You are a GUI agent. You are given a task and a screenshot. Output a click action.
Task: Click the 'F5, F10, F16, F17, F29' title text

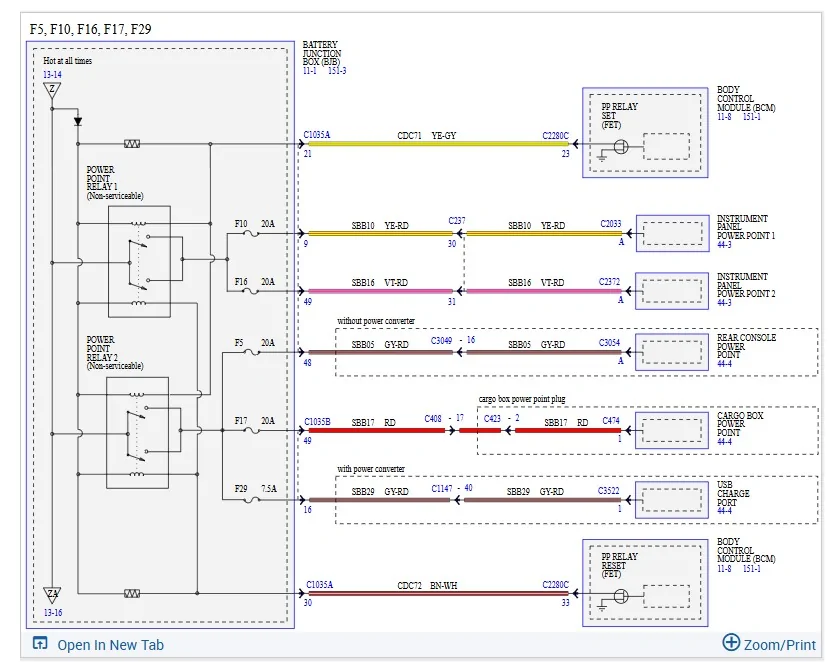tap(90, 29)
